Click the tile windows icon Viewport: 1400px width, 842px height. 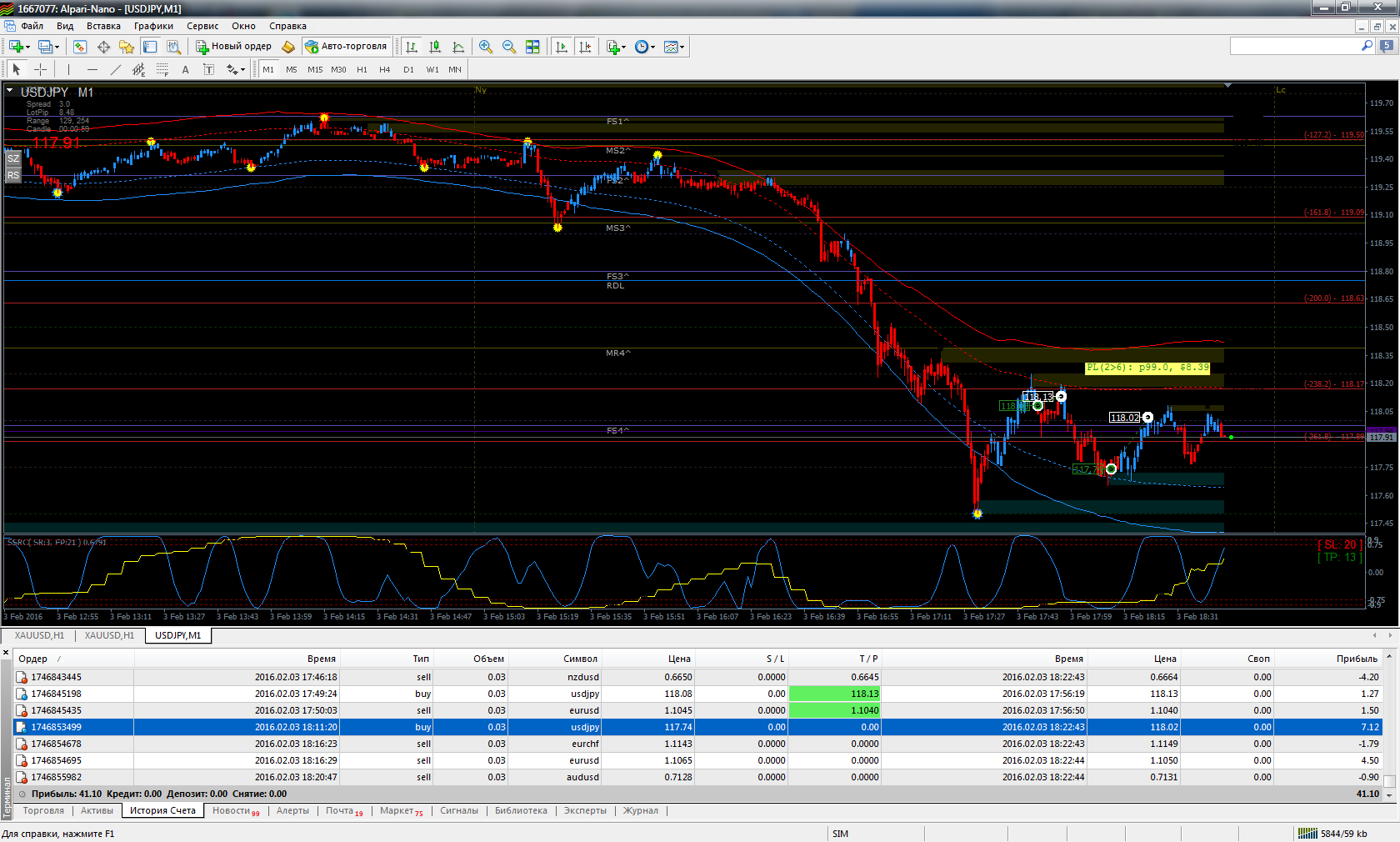532,47
